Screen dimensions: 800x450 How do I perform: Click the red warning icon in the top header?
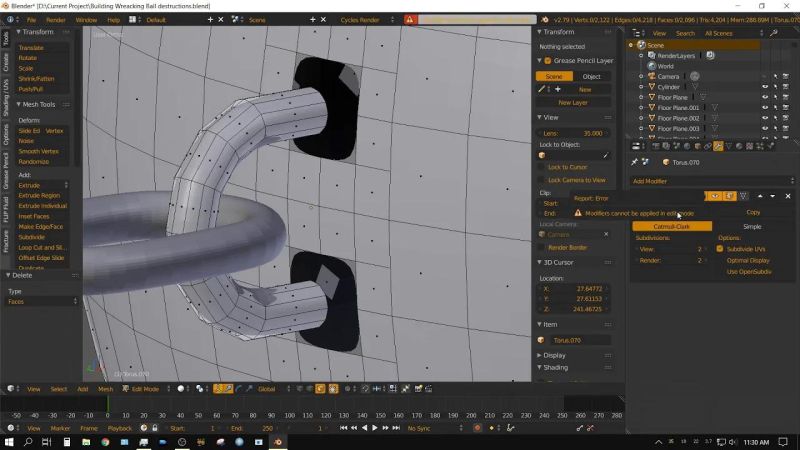409,19
